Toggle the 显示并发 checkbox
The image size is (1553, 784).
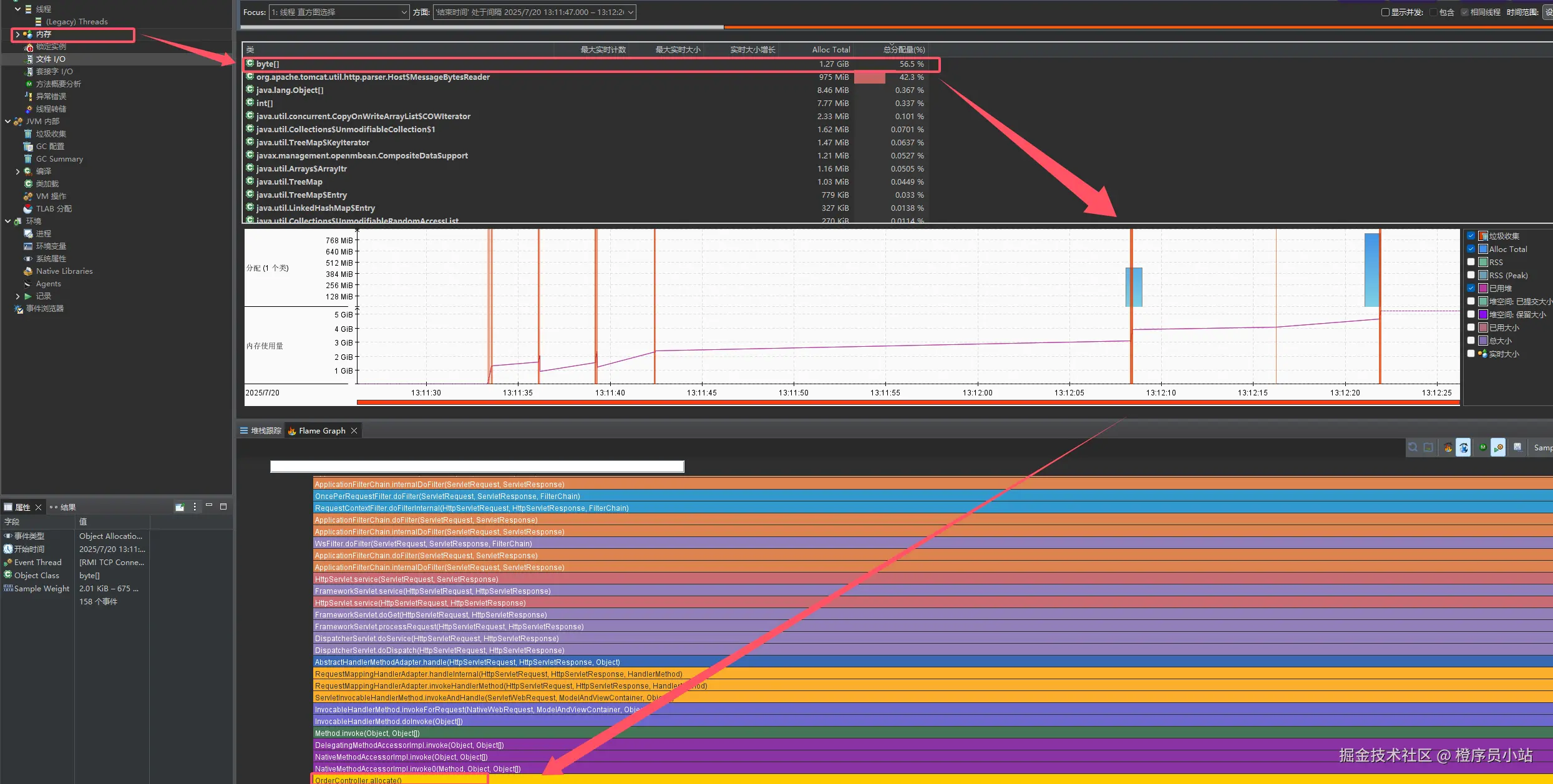[x=1385, y=12]
